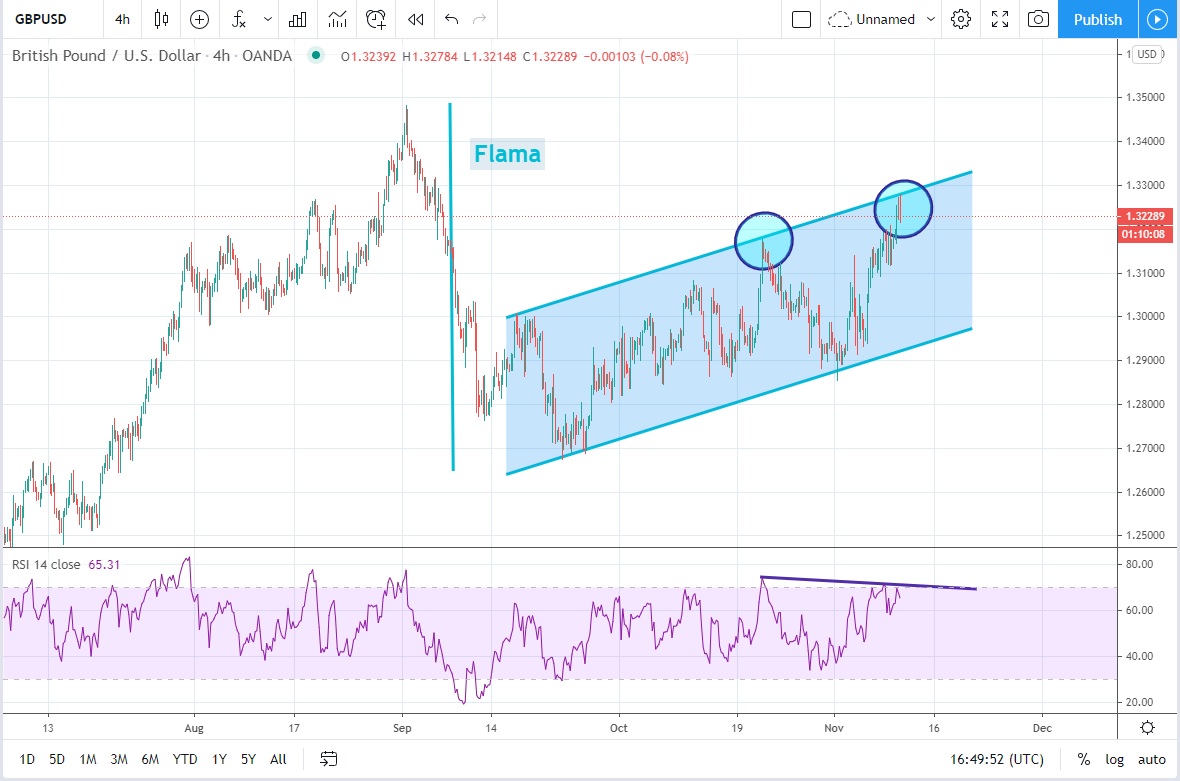The width and height of the screenshot is (1180, 781).
Task: Click the 16:49:52 (UTC) timezone clock
Action: coord(996,759)
